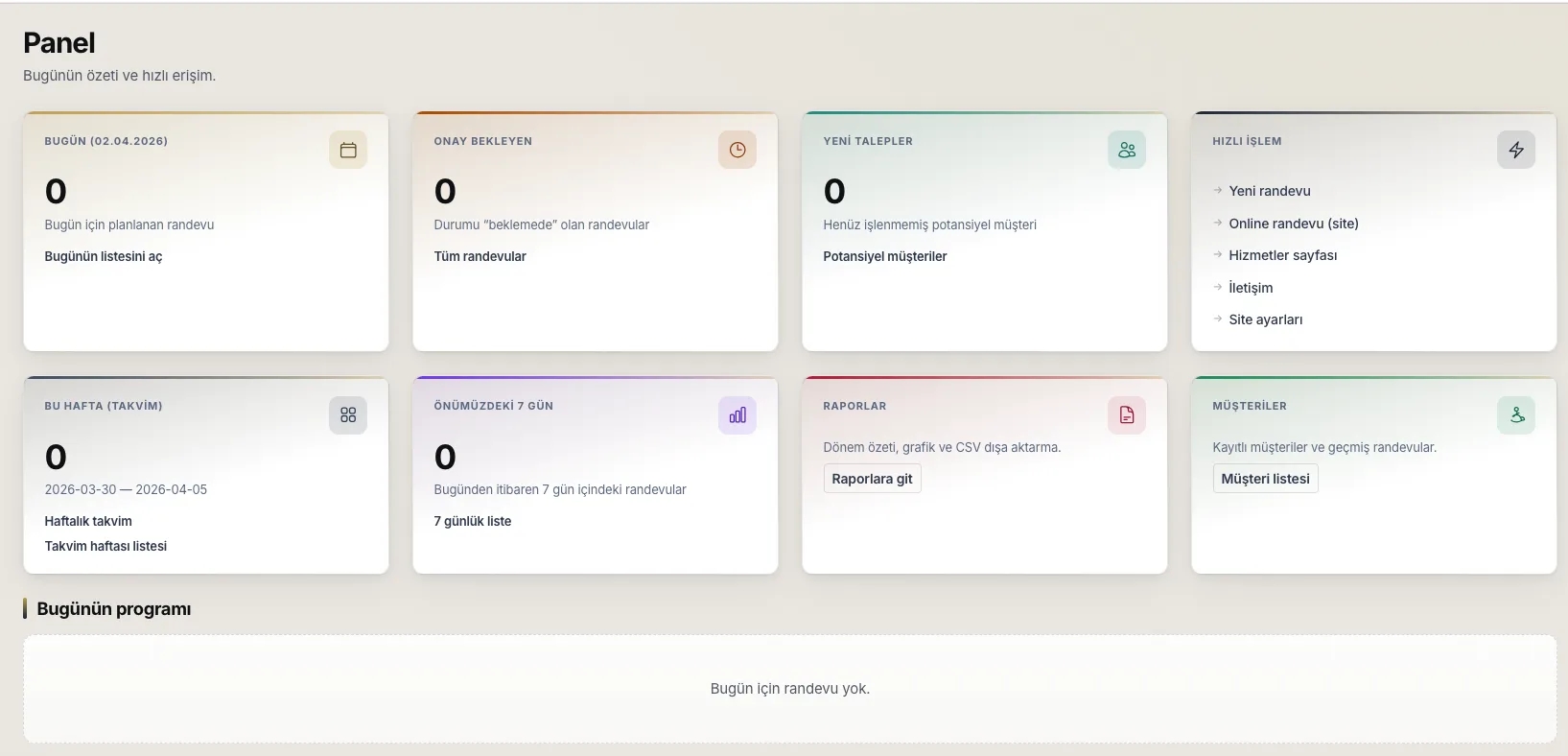Open the Müşteri listesi button
The width and height of the screenshot is (1568, 756).
[1265, 479]
